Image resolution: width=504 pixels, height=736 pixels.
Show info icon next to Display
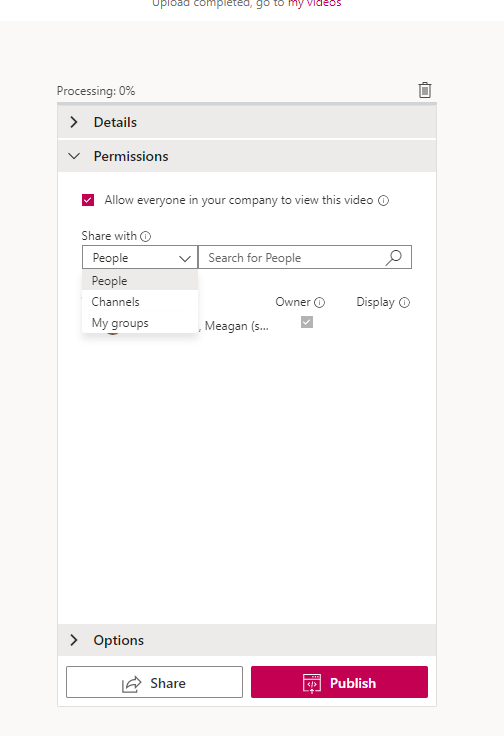[x=405, y=302]
